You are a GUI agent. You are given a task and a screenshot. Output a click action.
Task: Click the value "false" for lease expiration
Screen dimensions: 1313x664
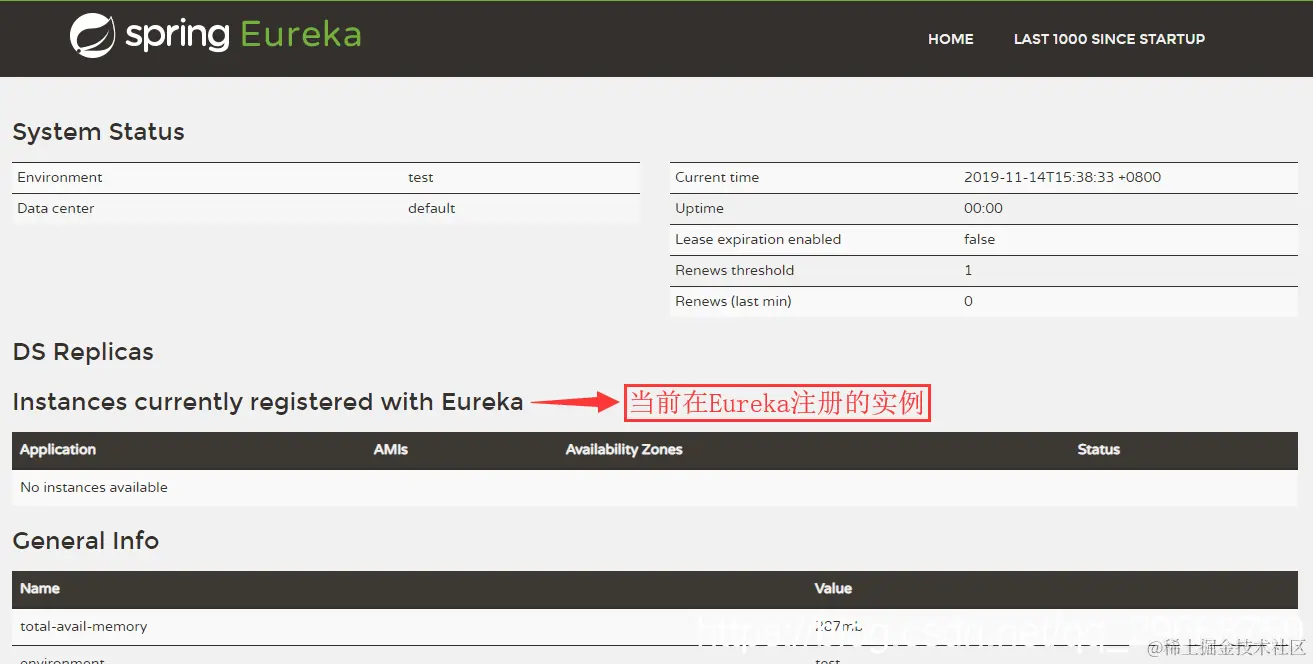980,239
